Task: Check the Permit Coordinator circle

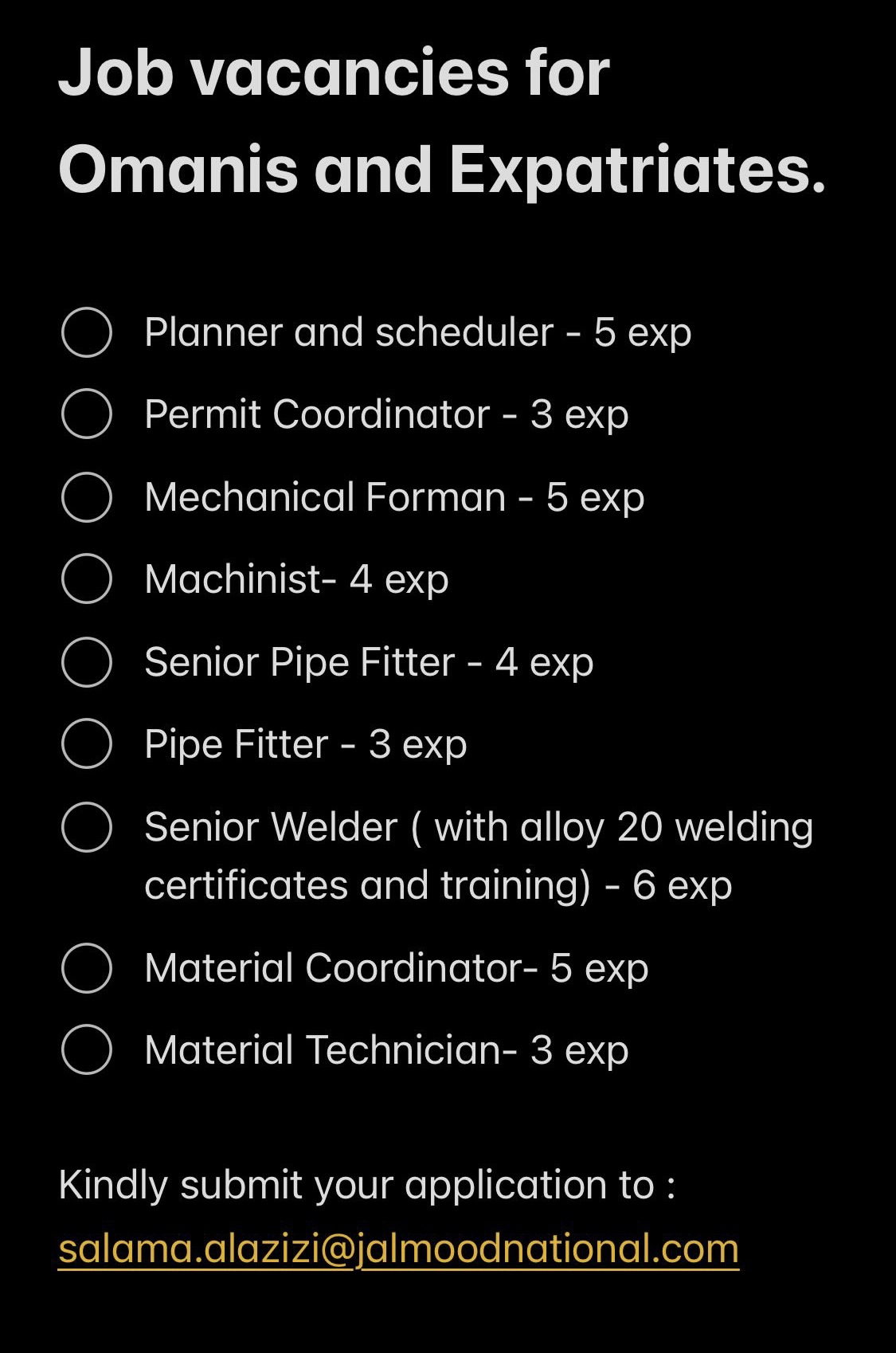Action: pyautogui.click(x=86, y=414)
